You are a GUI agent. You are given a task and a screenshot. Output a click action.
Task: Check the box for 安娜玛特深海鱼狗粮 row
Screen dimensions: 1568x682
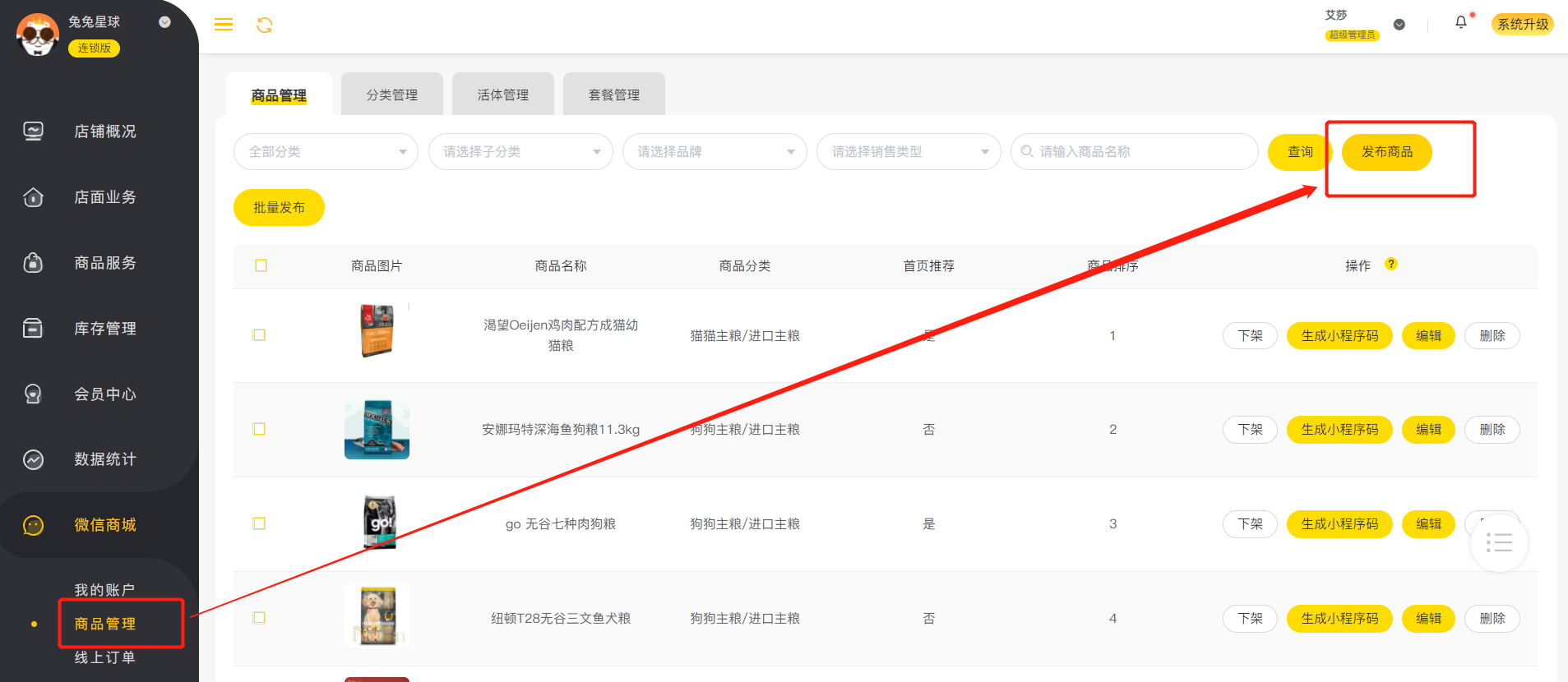click(x=259, y=429)
